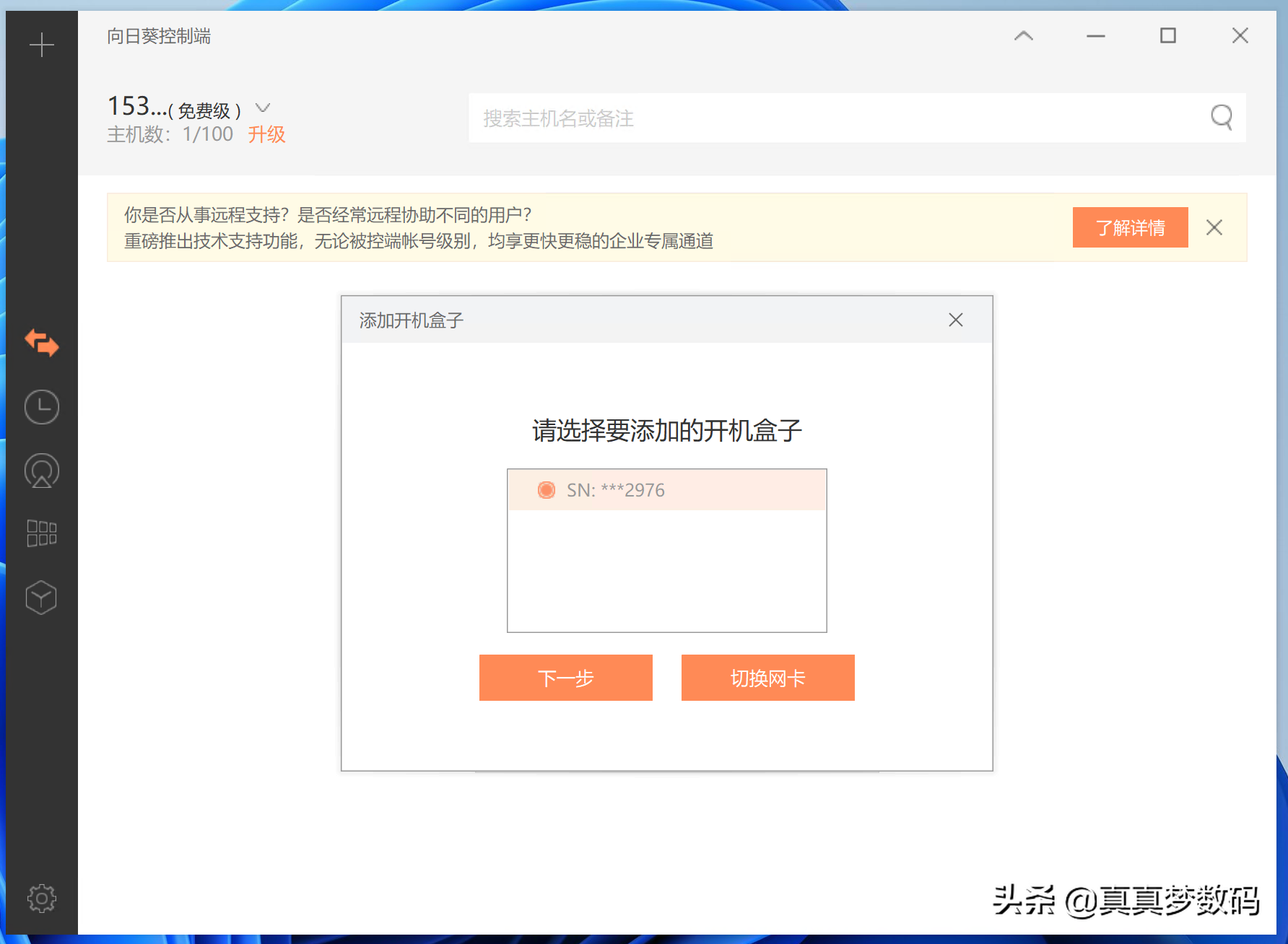
Task: Open the cube box icon in sidebar
Action: coord(41,598)
